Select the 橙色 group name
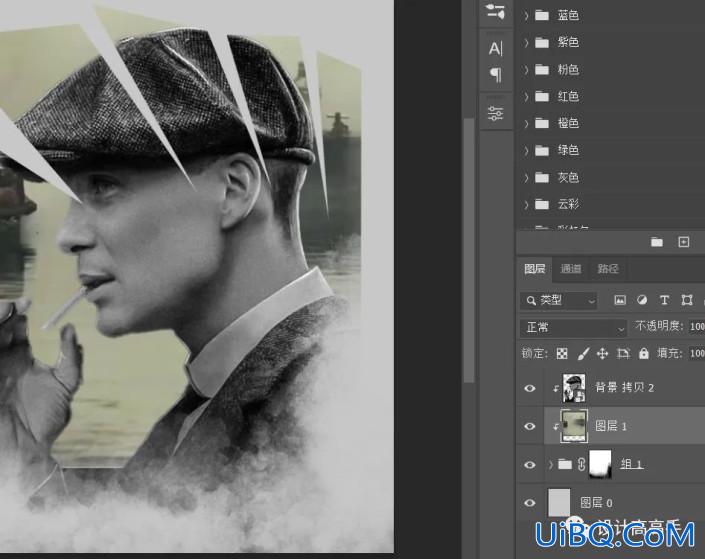The height and width of the screenshot is (559, 705). point(568,123)
